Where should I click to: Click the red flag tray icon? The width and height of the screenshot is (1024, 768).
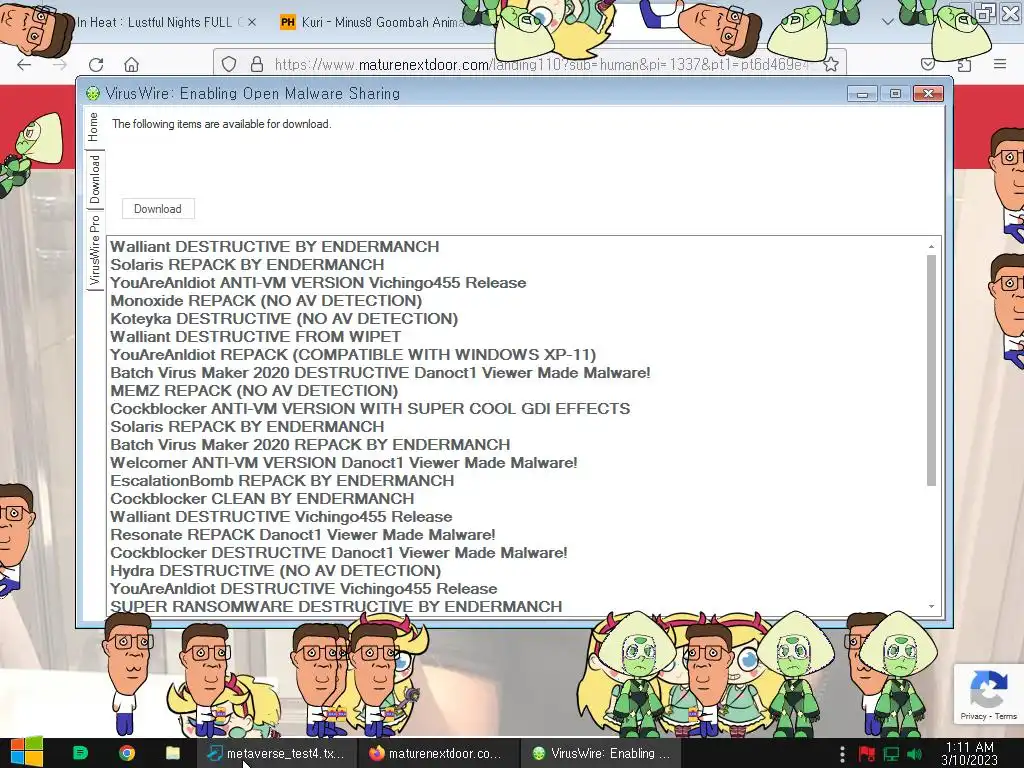click(x=867, y=754)
